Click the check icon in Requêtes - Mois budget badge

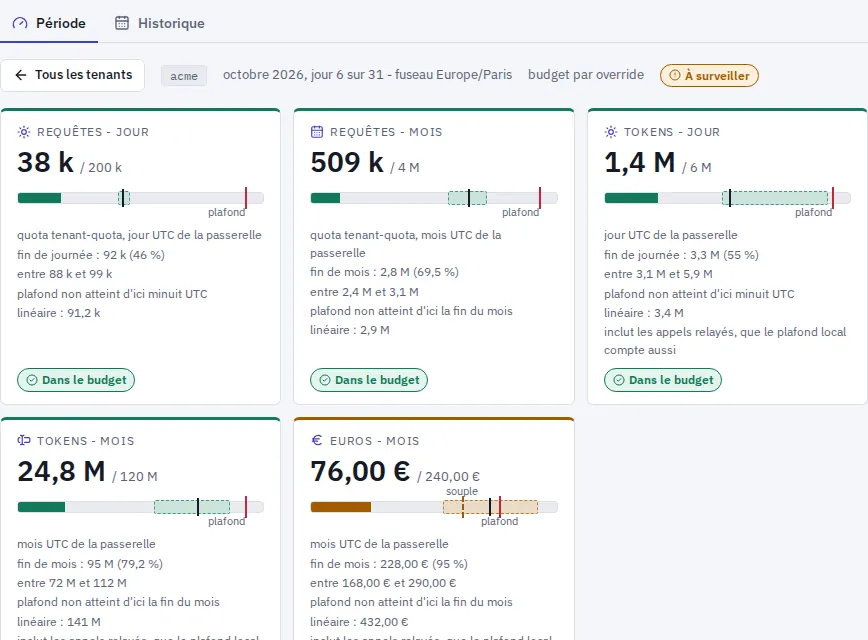pyautogui.click(x=325, y=380)
